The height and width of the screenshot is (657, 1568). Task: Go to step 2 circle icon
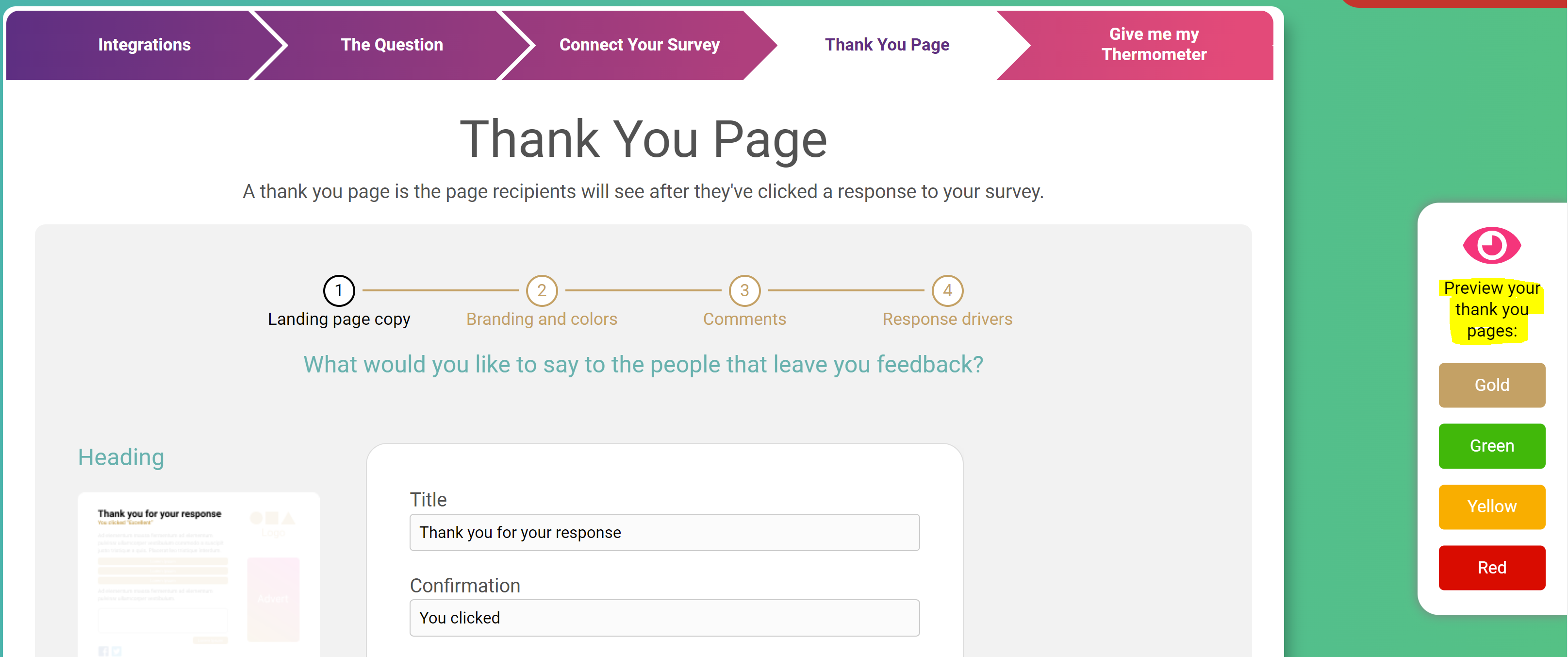542,291
